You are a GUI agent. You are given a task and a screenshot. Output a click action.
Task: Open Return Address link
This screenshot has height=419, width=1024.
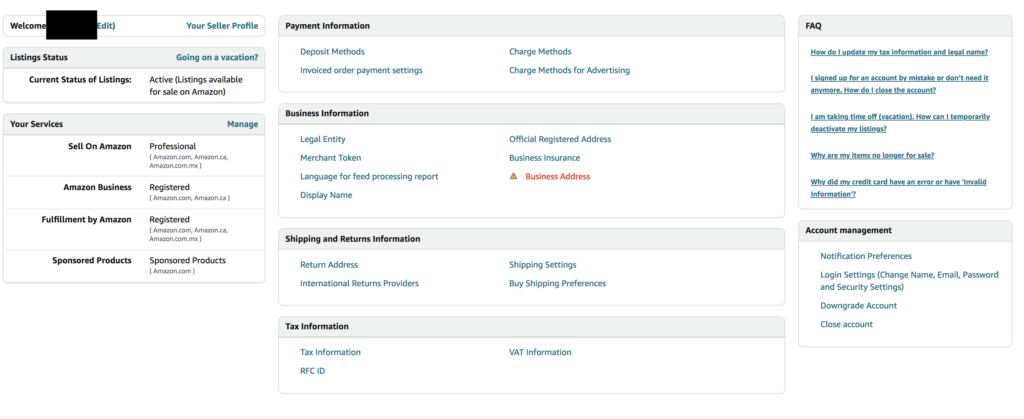click(x=329, y=265)
